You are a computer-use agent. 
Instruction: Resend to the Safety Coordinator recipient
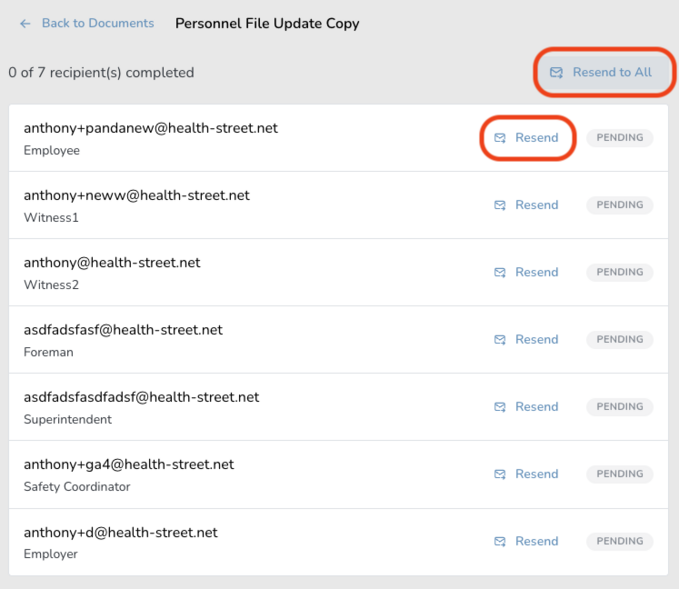(x=527, y=474)
